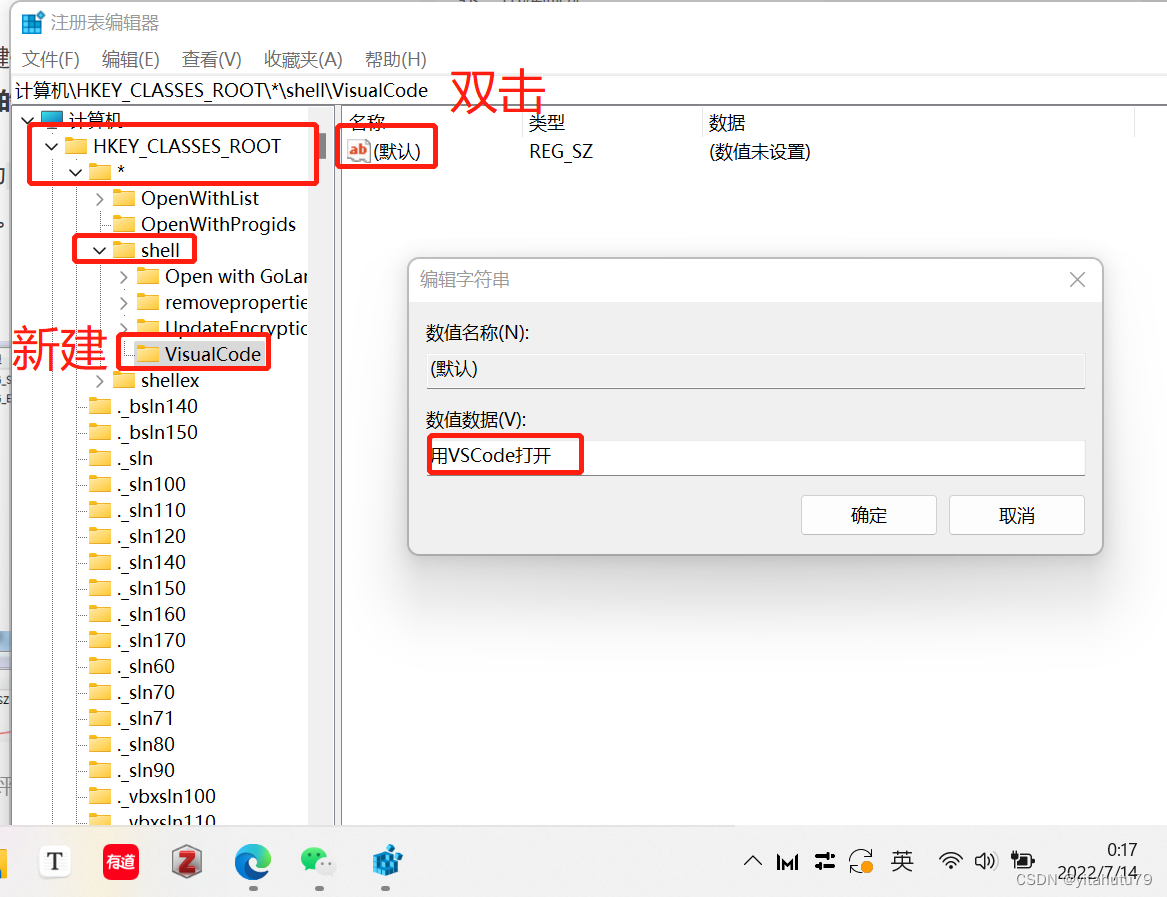Screen dimensions: 1167x897
Task: Select the ._sln60 key
Action: (x=146, y=666)
